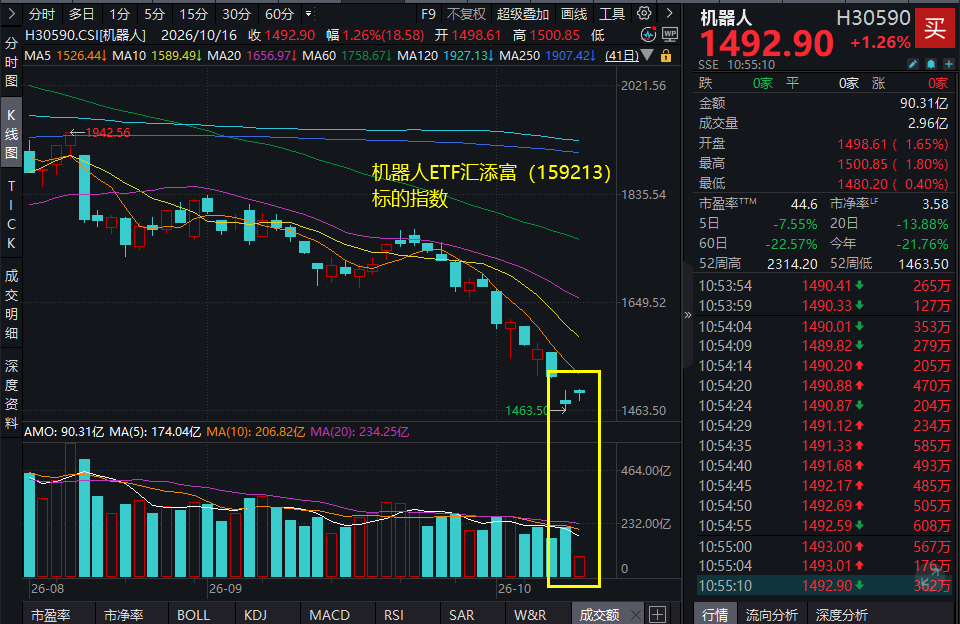Add a new indicator tab with plus box
This screenshot has width=960, height=624.
658,614
